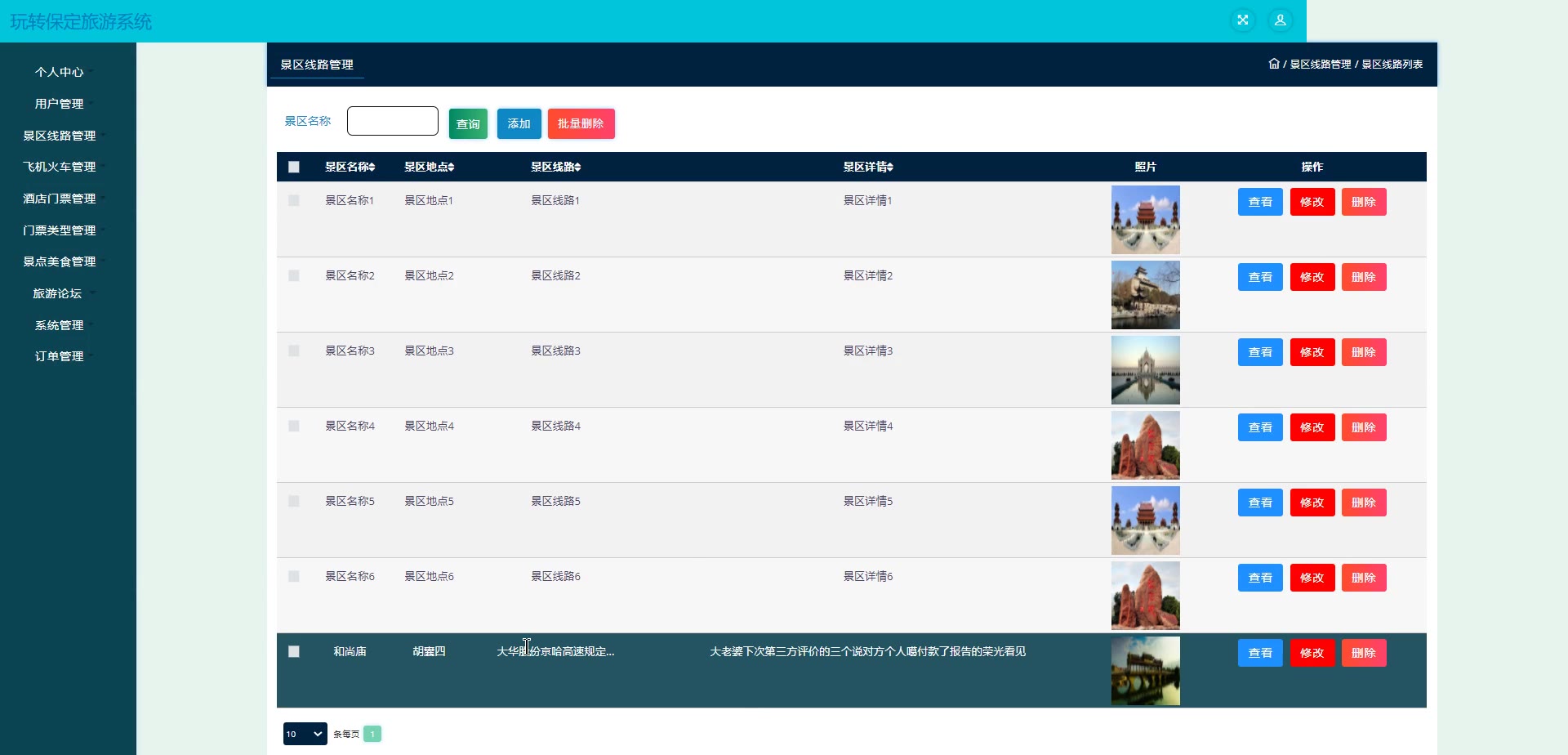Expand 飞机火车管理 sidebar menu

[60, 167]
